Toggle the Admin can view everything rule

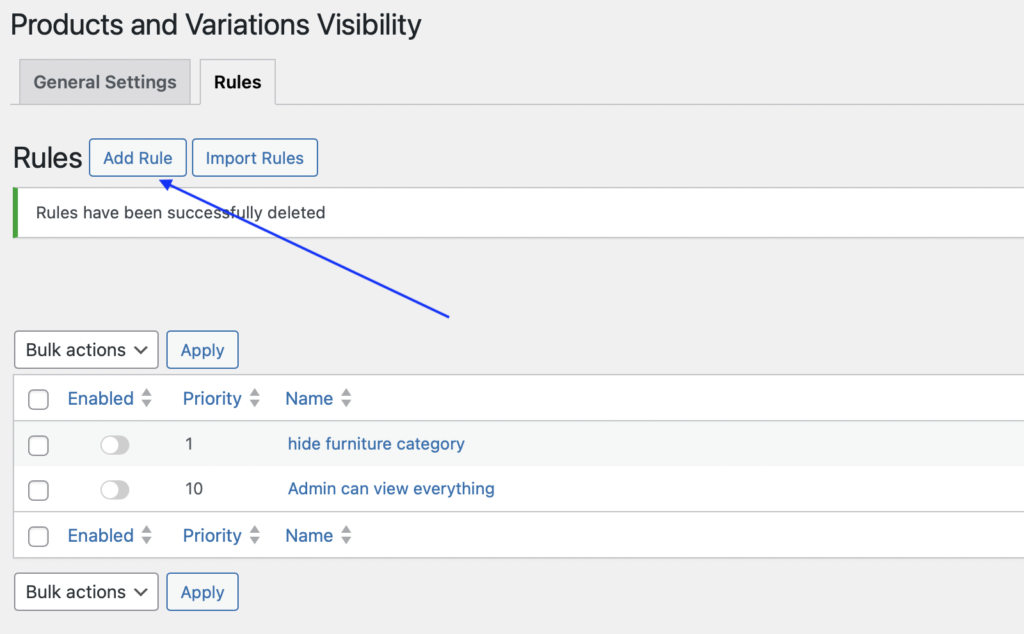[x=115, y=490]
